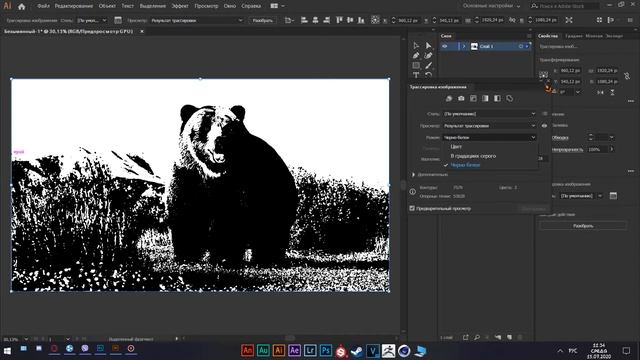Click the Image Trace info icon
Screen dimensions: 640x360
413,192
